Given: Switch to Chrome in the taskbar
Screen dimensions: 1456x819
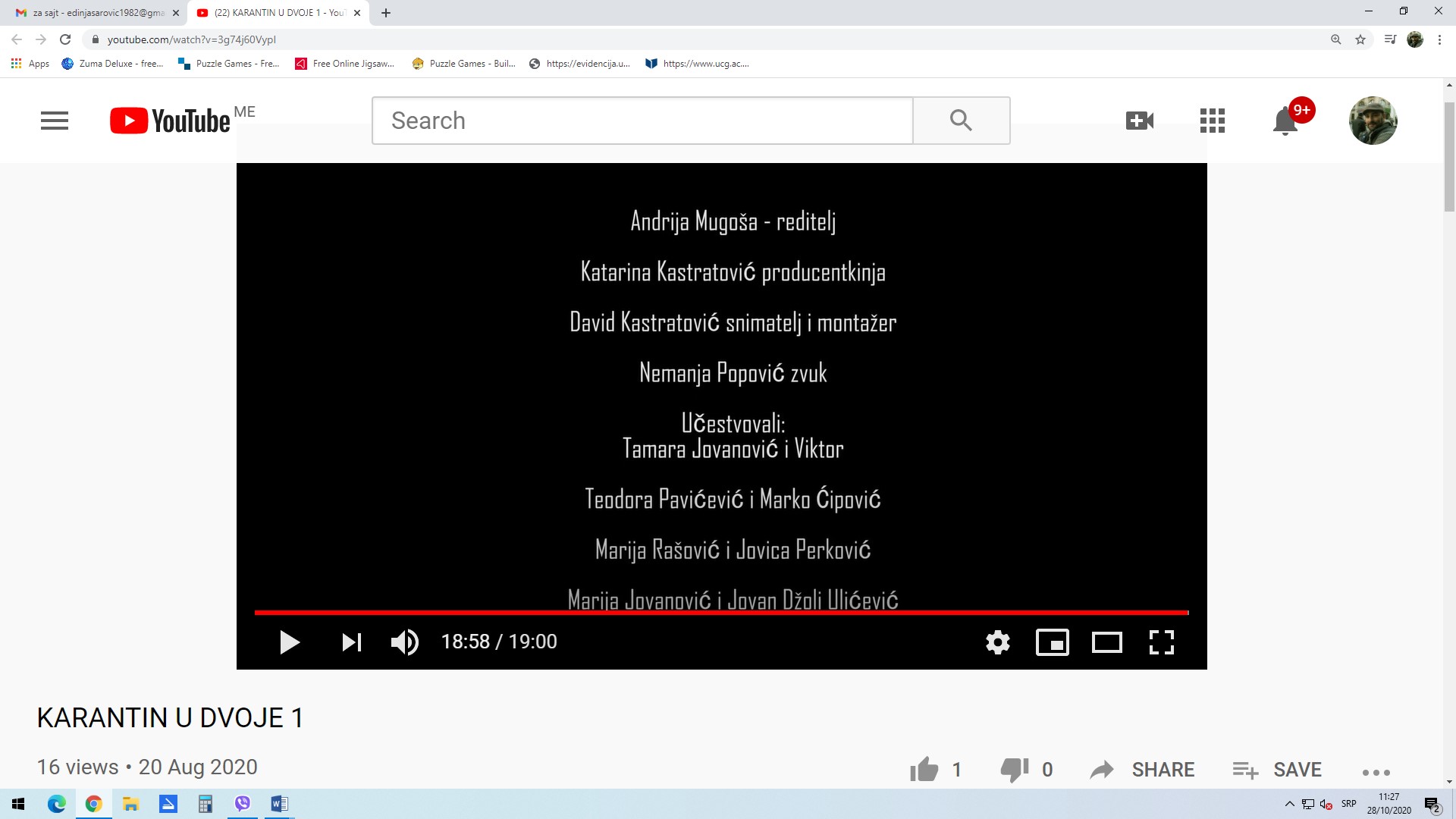Looking at the screenshot, I should point(94,804).
